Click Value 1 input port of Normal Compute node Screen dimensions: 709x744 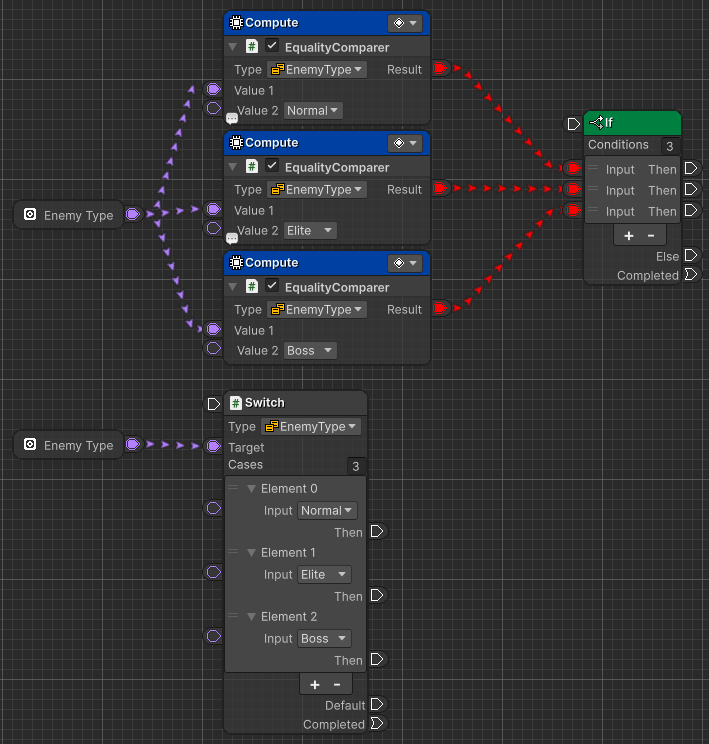tap(214, 89)
